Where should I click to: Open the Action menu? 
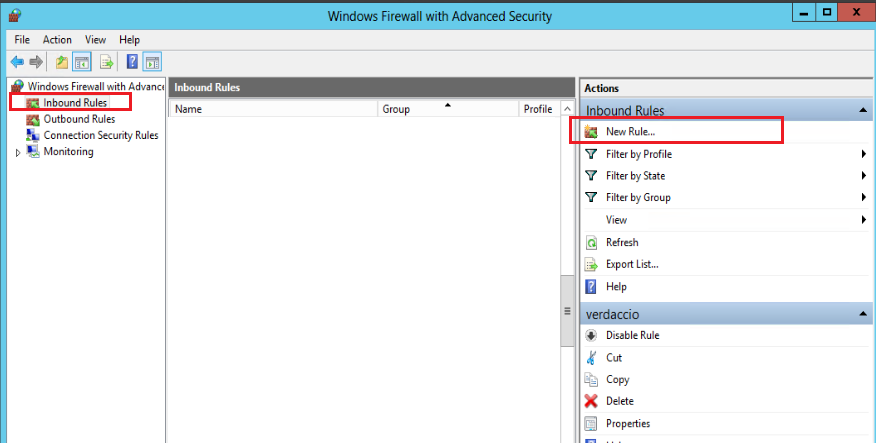pyautogui.click(x=57, y=40)
